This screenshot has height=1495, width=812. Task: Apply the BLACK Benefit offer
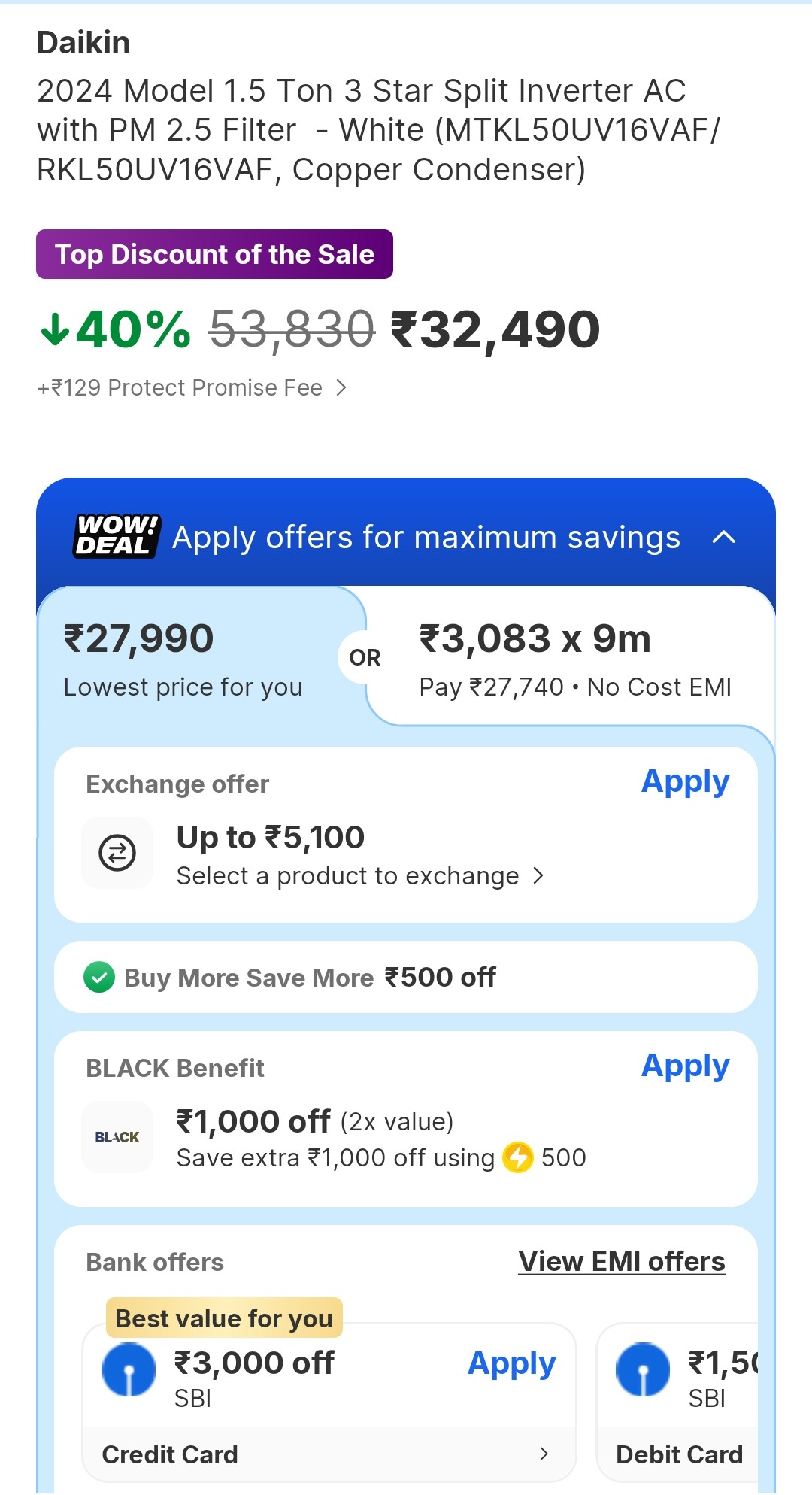click(685, 1066)
